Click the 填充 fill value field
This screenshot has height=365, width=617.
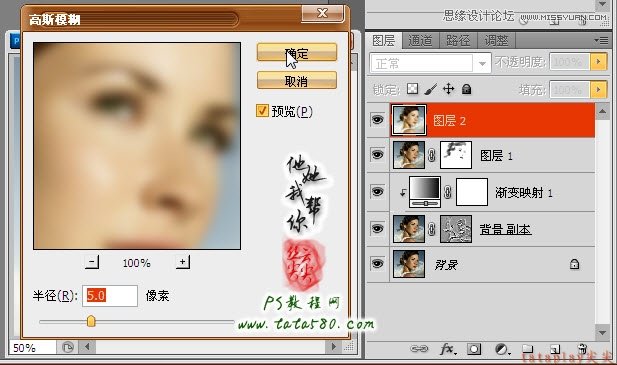tap(569, 90)
